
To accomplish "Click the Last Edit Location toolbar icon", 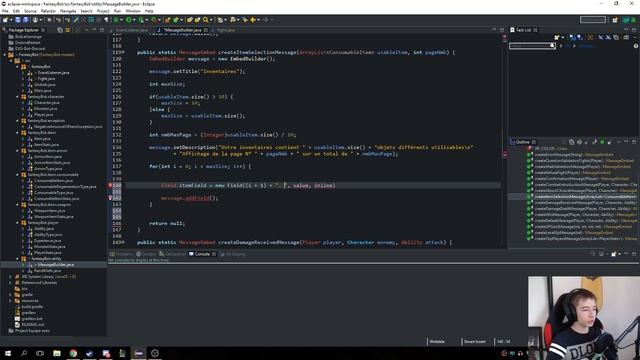I will tap(245, 20).
